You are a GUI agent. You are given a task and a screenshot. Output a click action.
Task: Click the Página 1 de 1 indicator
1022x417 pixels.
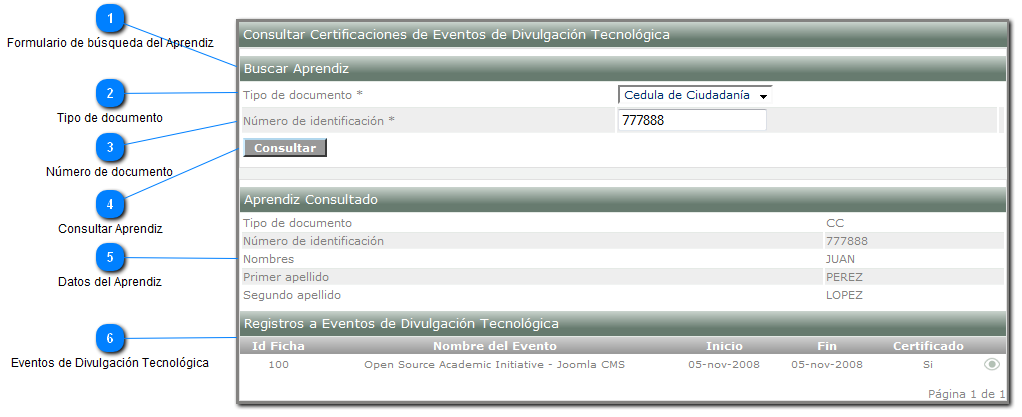click(966, 394)
